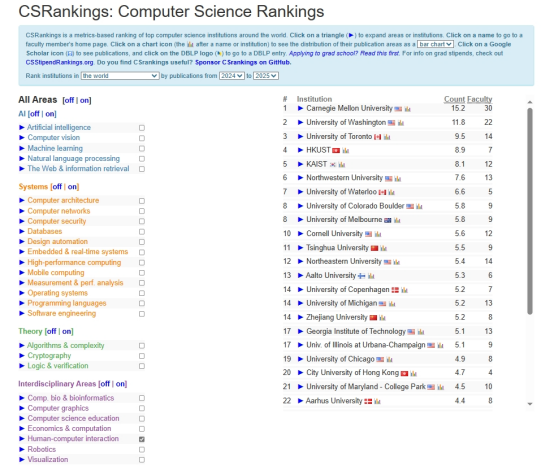Open University of Colorado Boulder chart icon
The image size is (554, 467).
[x=419, y=206]
